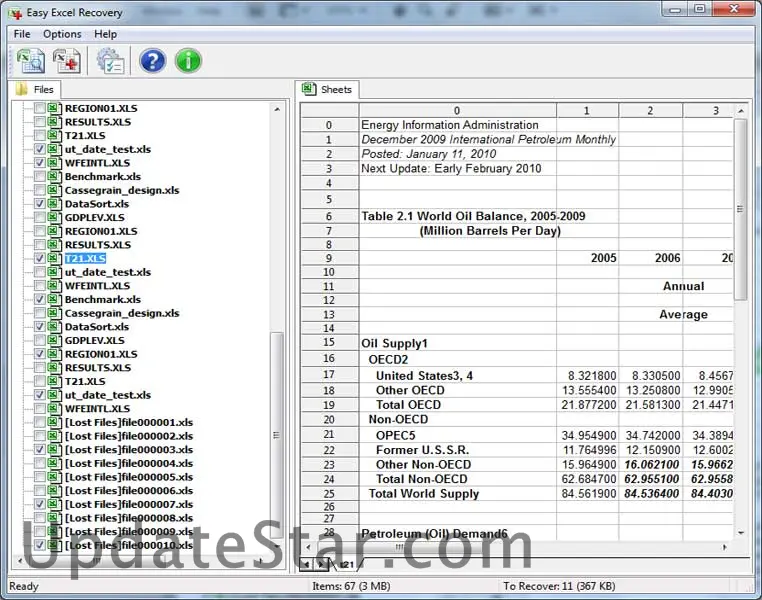Click the recover file icon with red cross
Image resolution: width=762 pixels, height=600 pixels.
coord(67,61)
